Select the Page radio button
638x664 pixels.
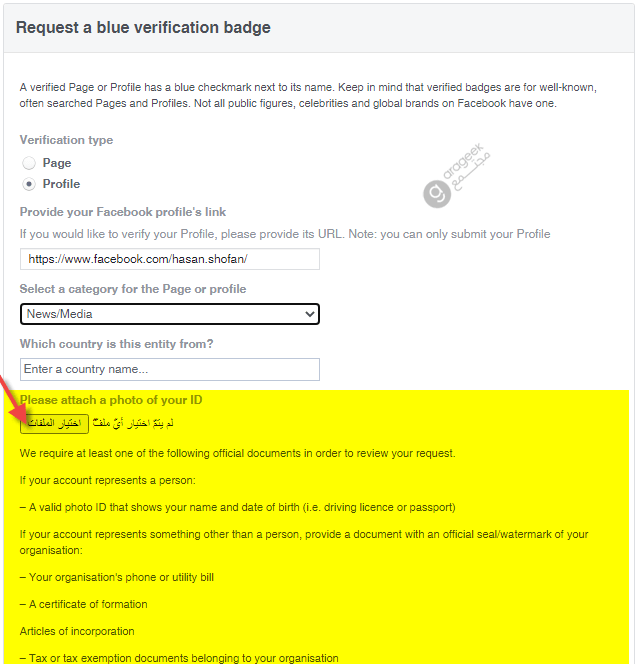click(29, 163)
